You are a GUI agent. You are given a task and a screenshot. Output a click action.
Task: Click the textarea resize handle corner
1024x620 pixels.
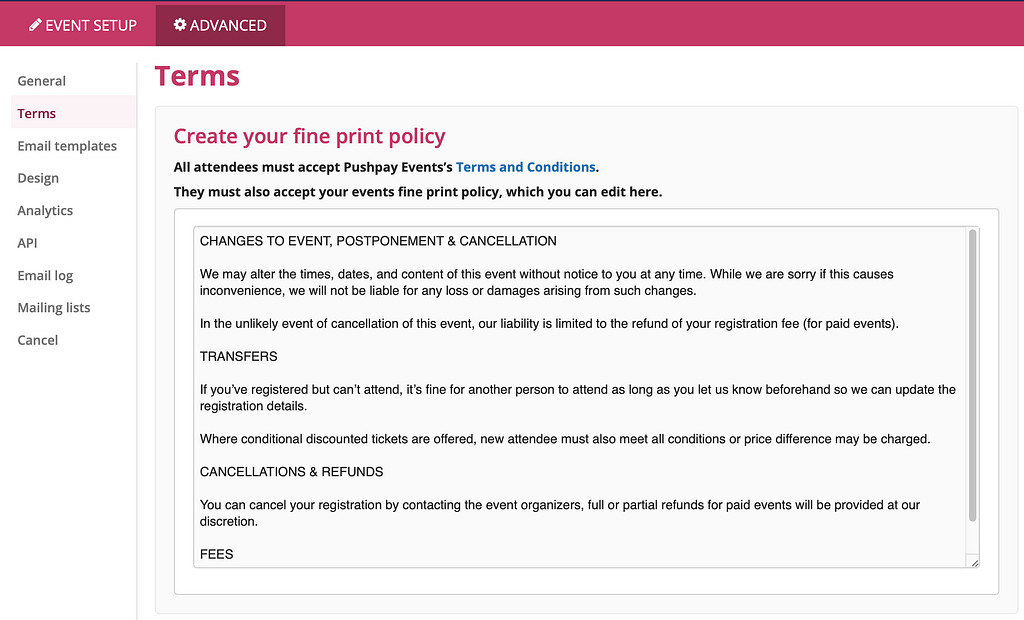(973, 562)
